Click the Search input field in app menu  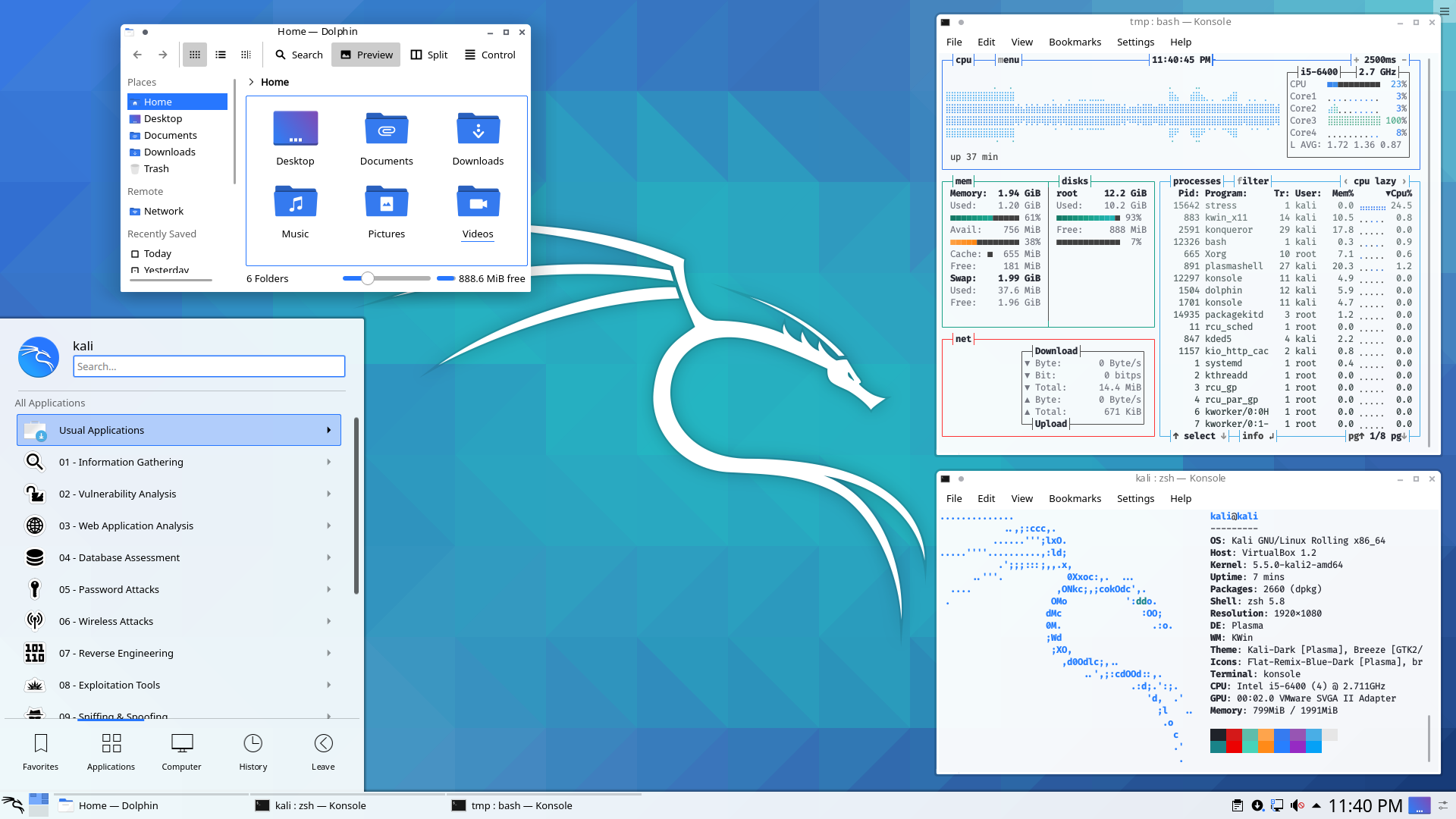208,365
